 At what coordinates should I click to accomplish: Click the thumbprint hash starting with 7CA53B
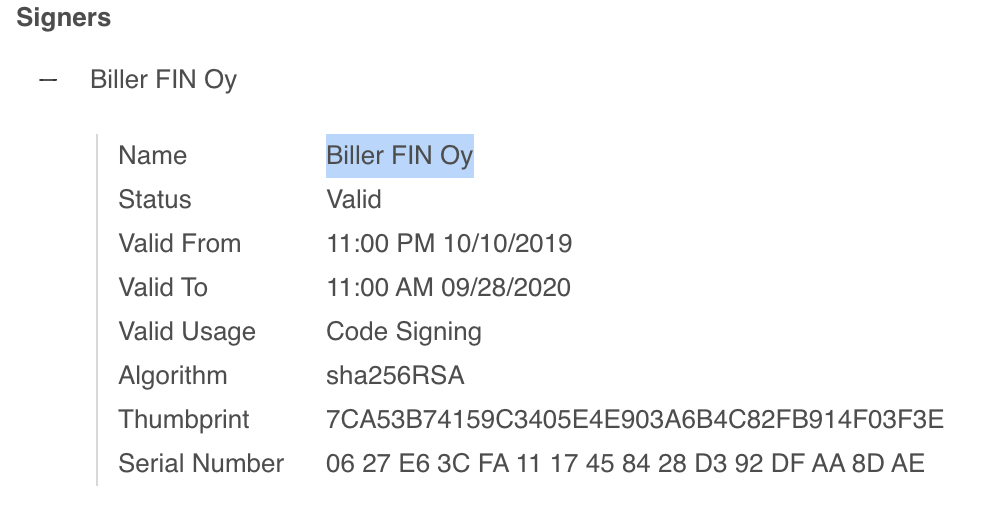coord(635,419)
